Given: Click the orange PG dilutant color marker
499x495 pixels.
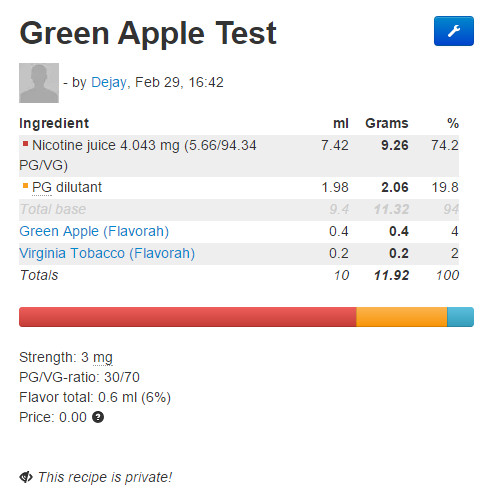Looking at the screenshot, I should [x=25, y=186].
